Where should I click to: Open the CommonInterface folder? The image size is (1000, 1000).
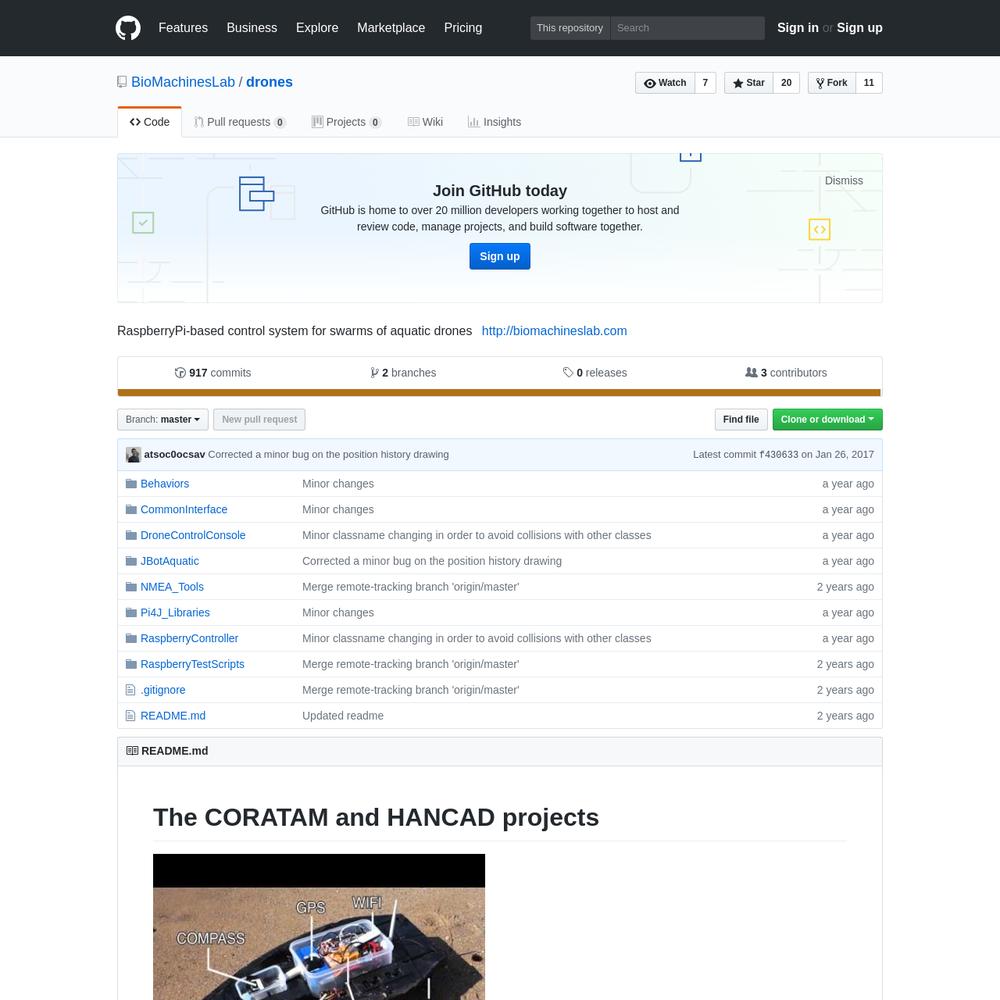[184, 510]
